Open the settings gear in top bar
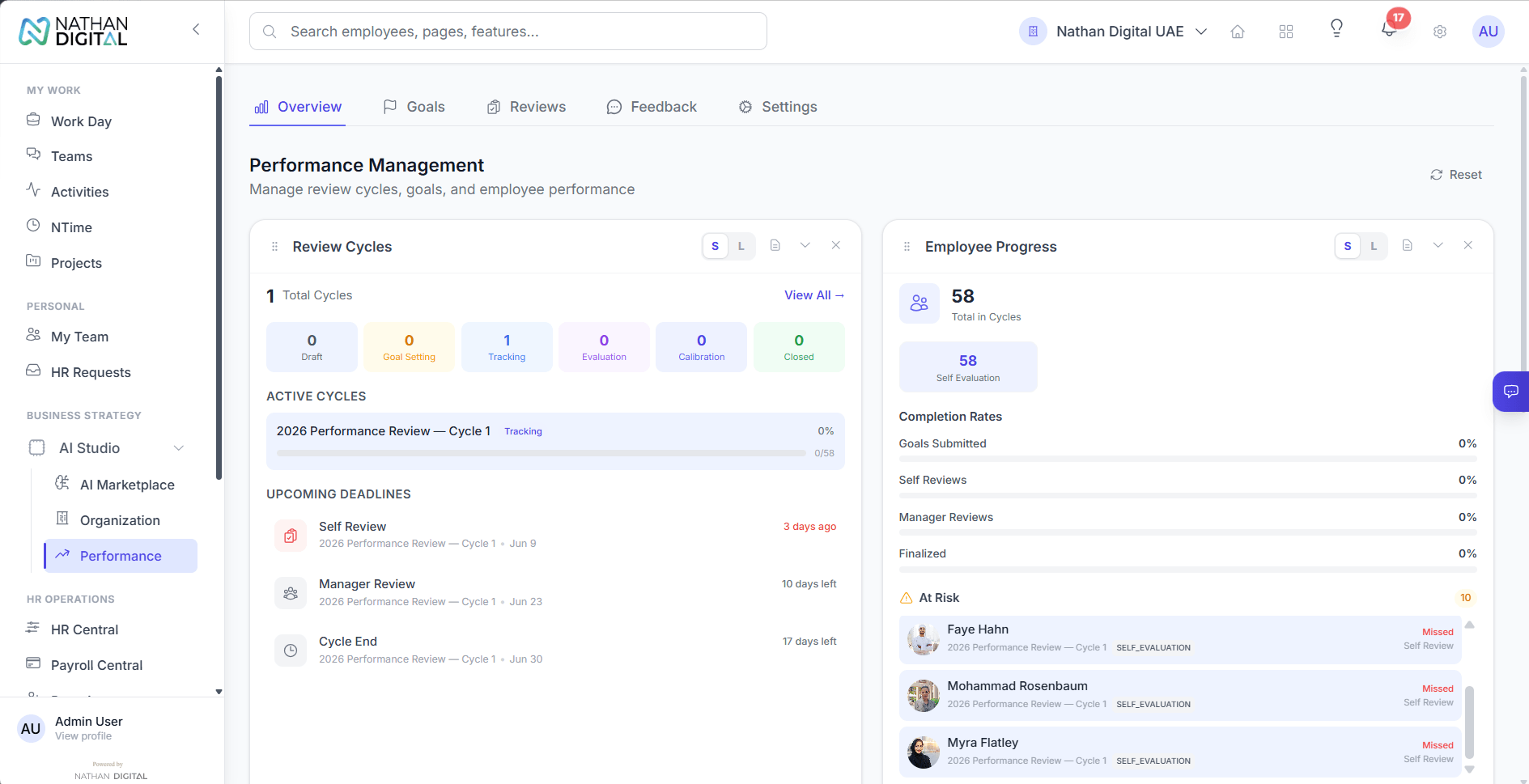Screen dimensions: 1529x784 [1440, 32]
